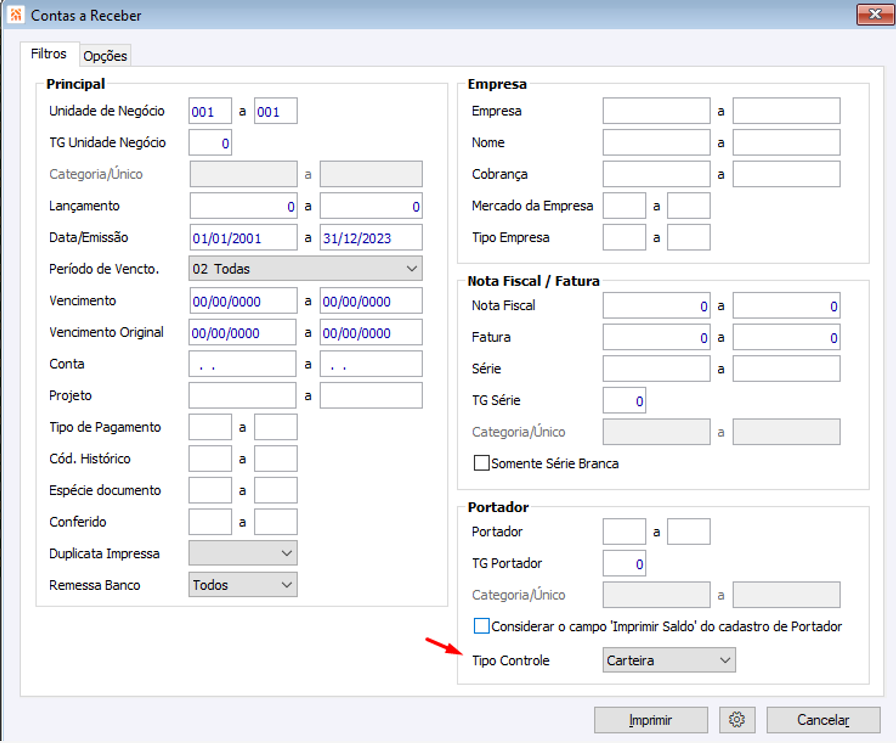Open the Período de Vencto. dropdown
Image resolution: width=896 pixels, height=743 pixels.
click(x=305, y=269)
